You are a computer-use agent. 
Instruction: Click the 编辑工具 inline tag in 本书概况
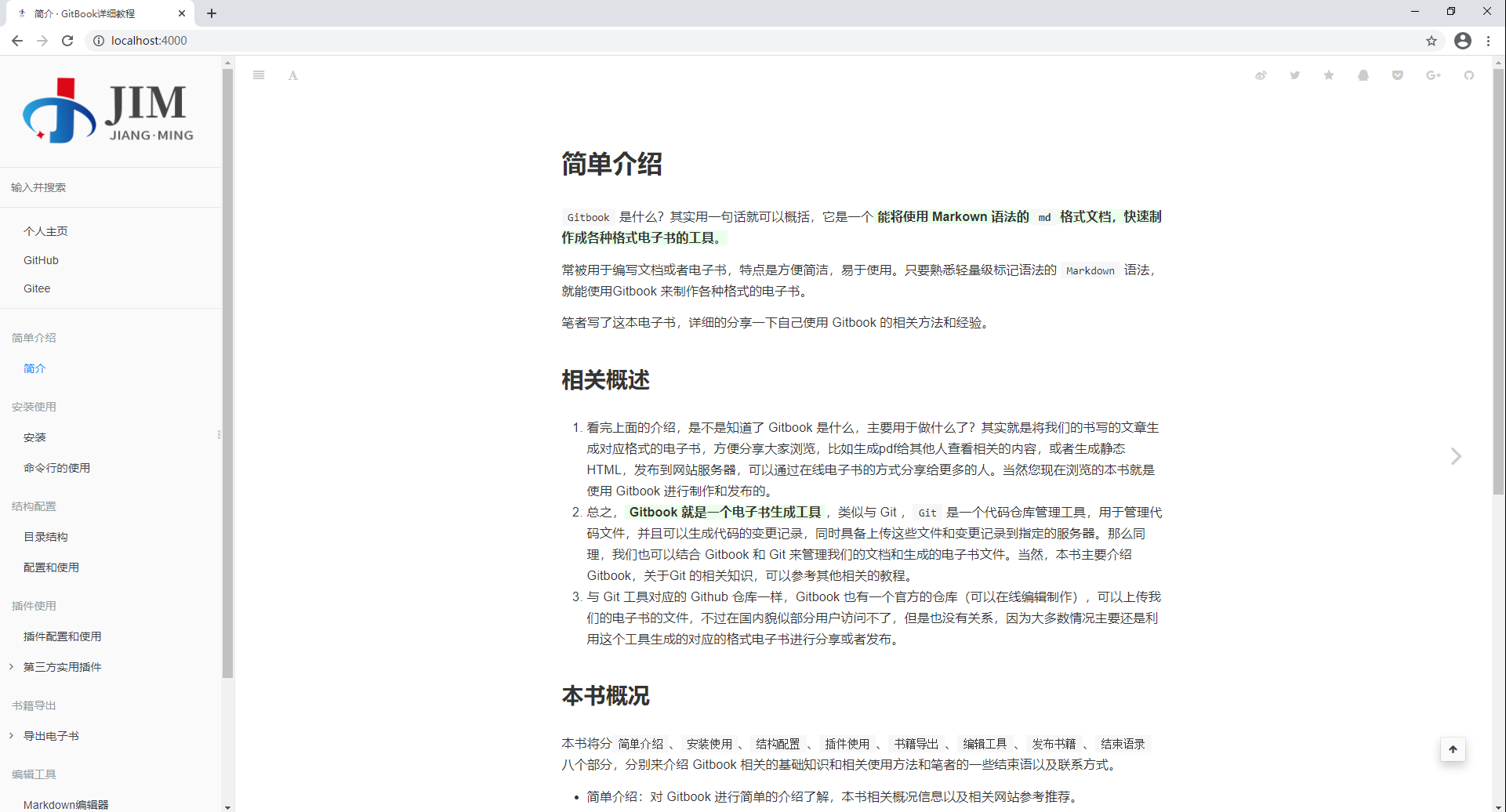985,744
